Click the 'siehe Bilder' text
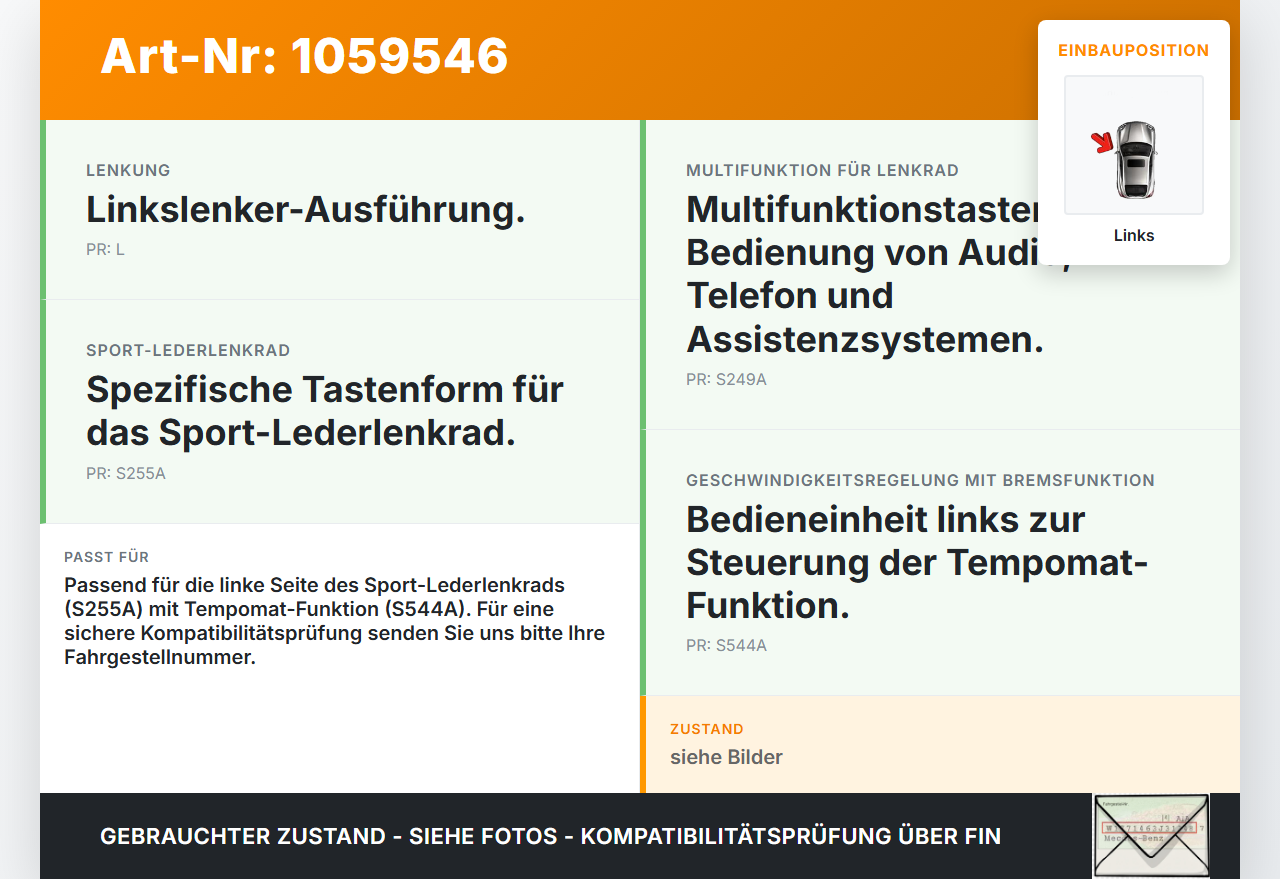 pyautogui.click(x=726, y=757)
